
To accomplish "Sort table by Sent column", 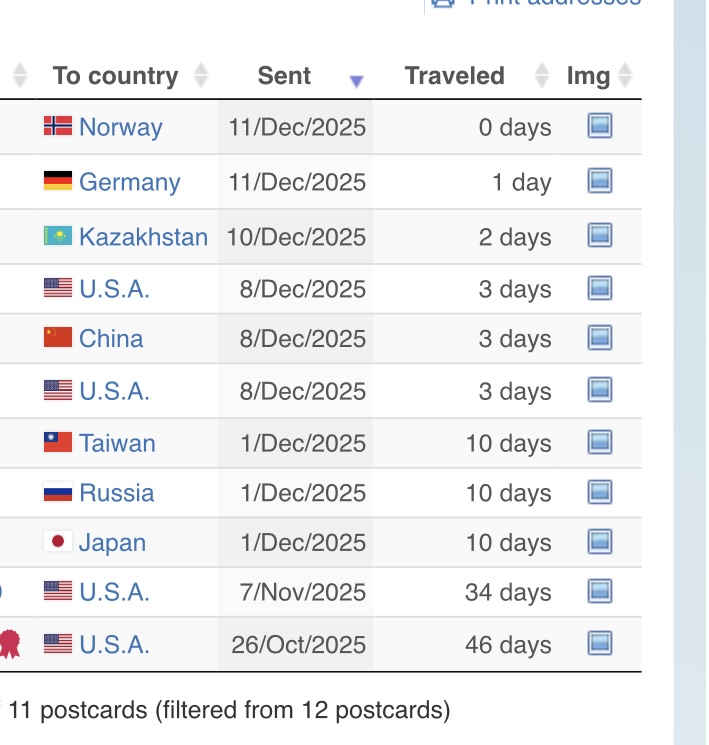I will click(285, 76).
